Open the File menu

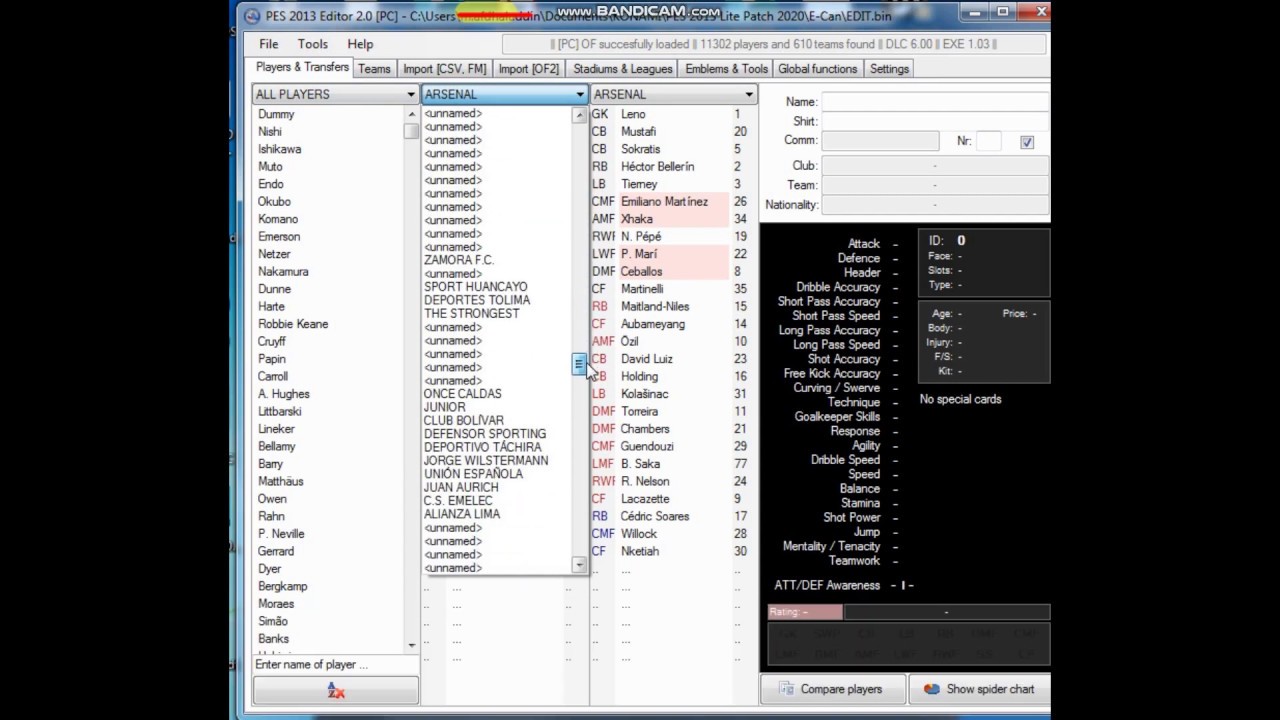269,44
